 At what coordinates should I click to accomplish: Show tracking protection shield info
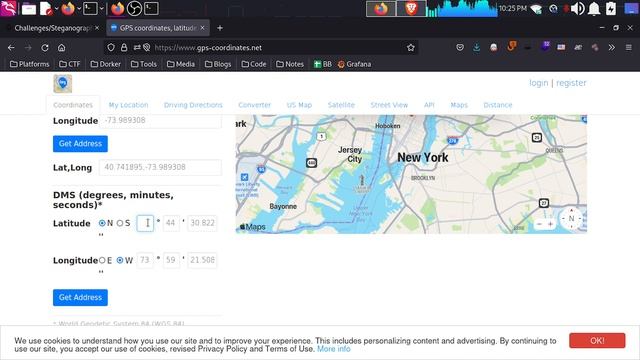pos(111,47)
